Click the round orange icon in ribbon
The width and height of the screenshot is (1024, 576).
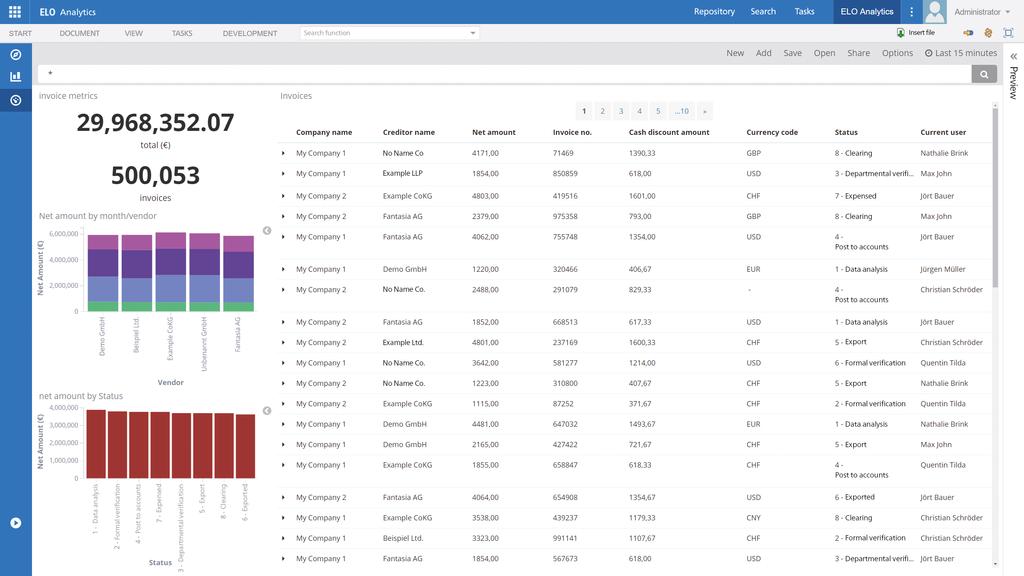[x=988, y=33]
